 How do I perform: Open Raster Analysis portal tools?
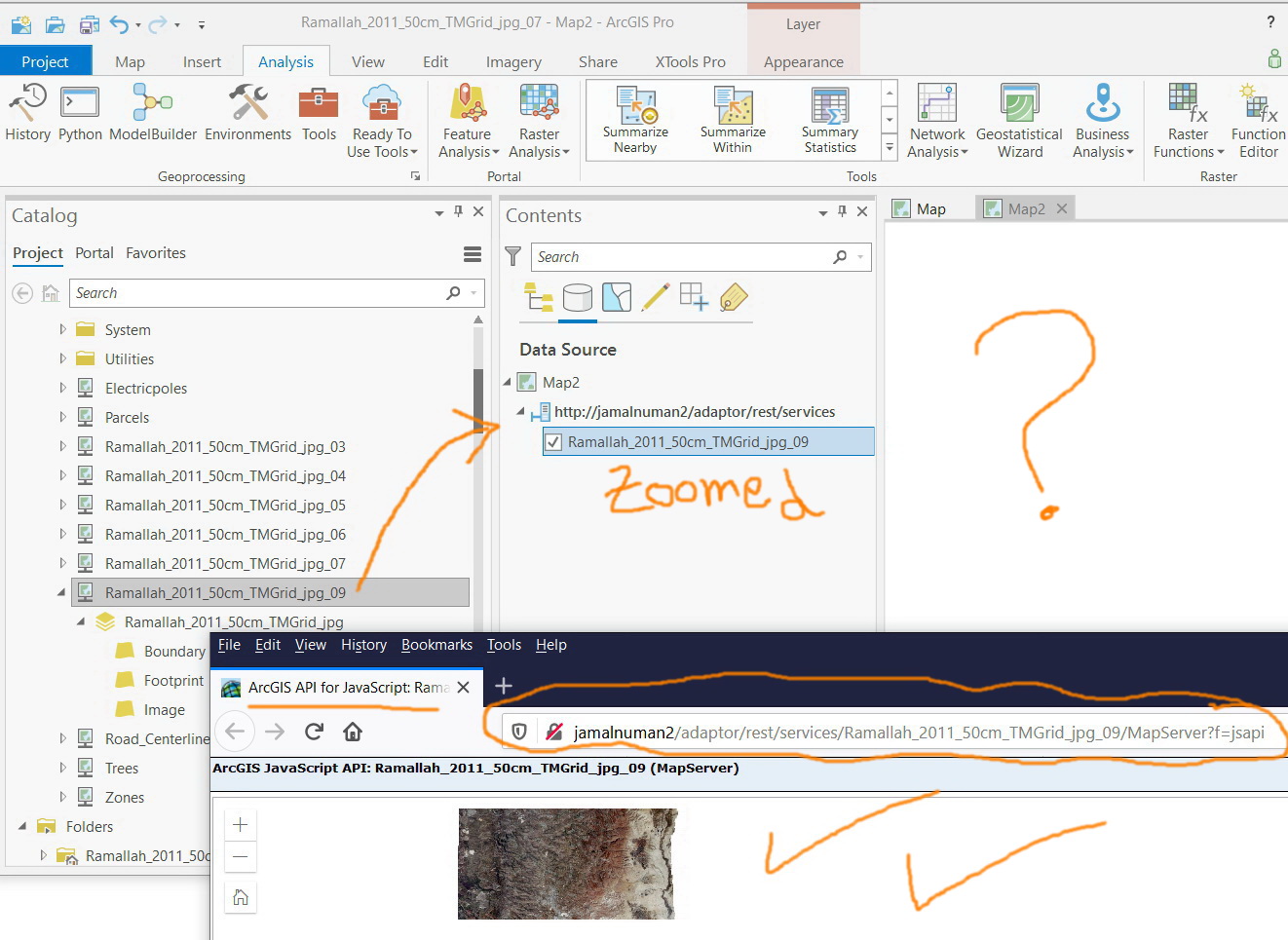pyautogui.click(x=539, y=122)
